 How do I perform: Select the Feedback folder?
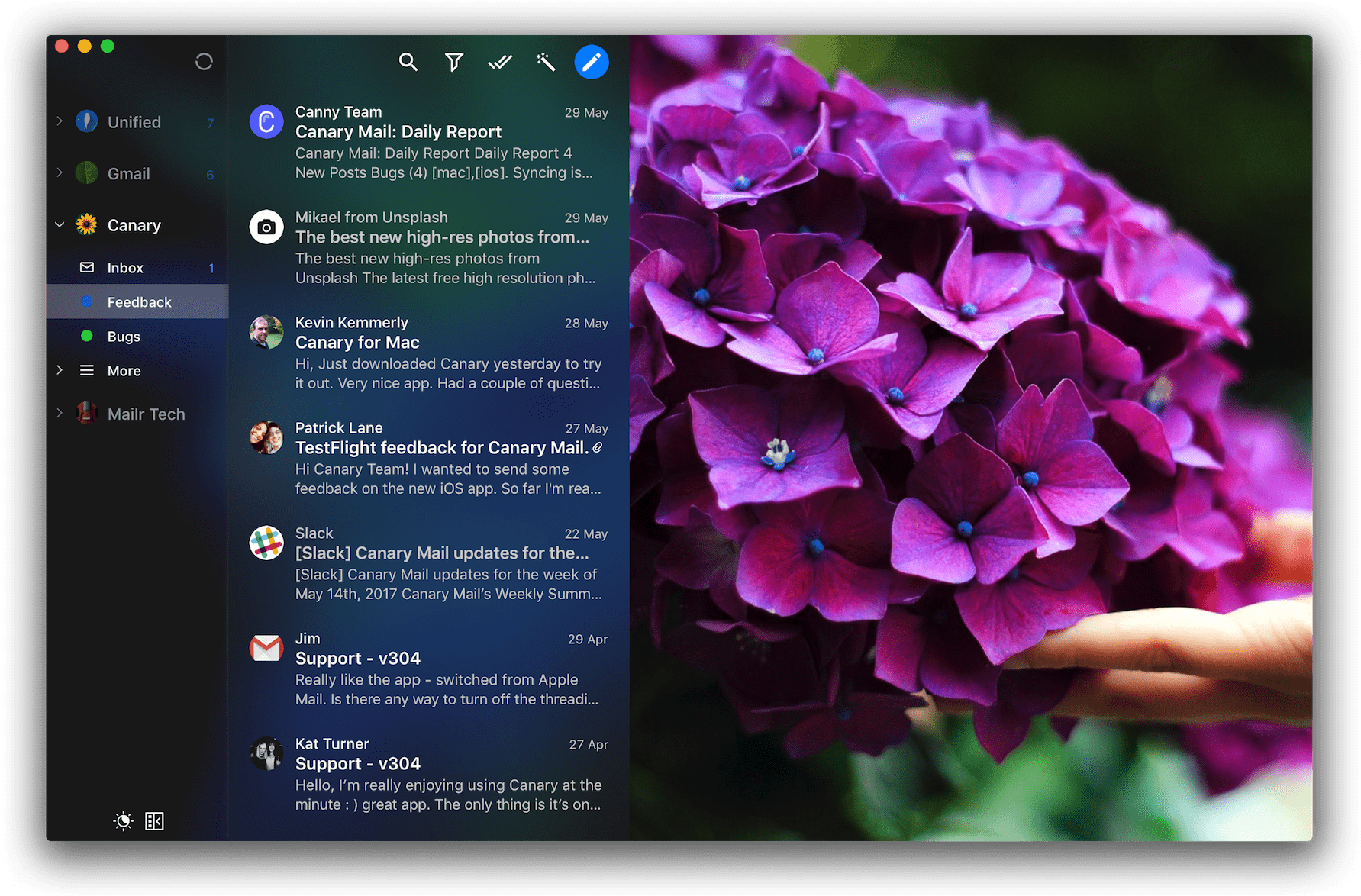[x=139, y=302]
